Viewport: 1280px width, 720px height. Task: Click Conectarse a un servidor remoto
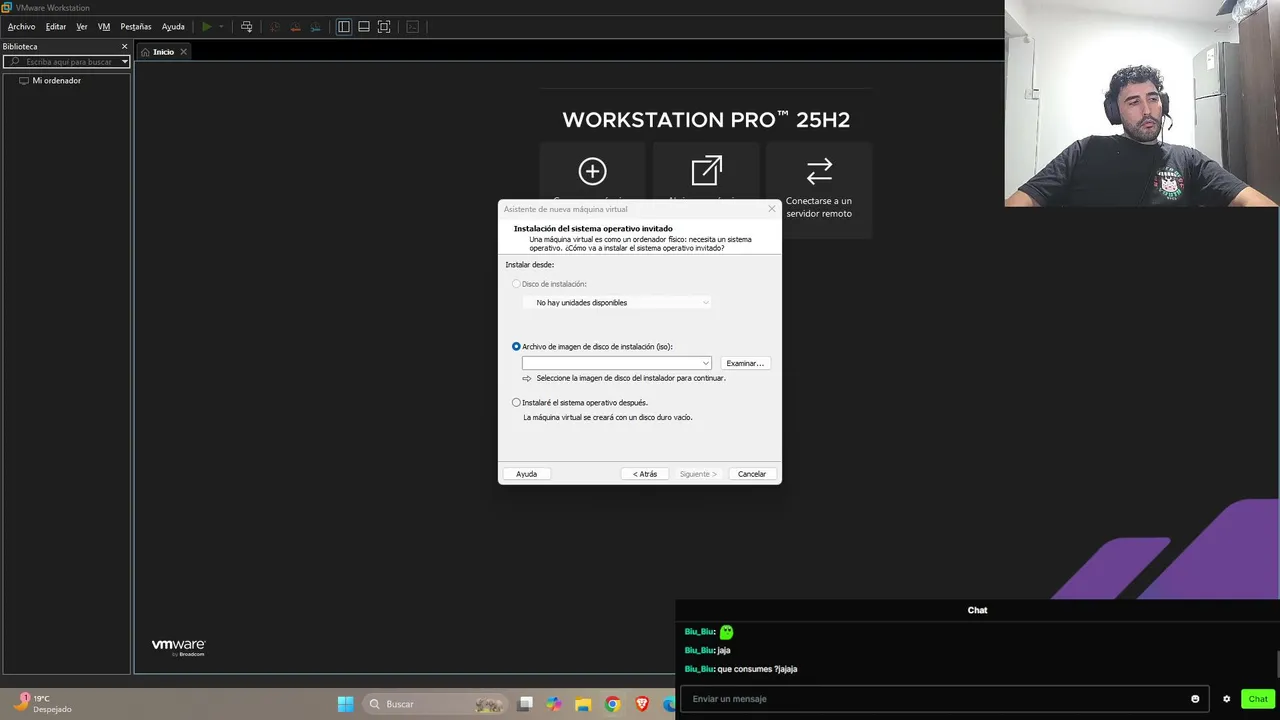point(819,190)
